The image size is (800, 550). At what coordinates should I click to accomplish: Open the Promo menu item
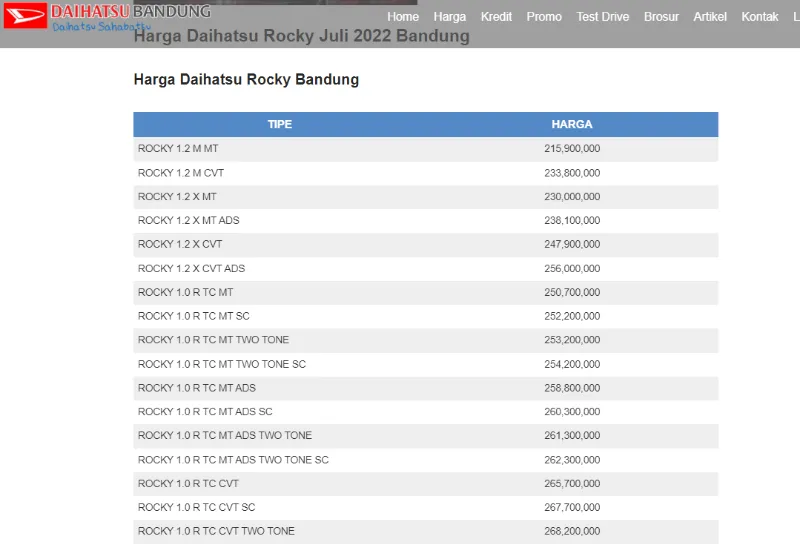click(544, 17)
